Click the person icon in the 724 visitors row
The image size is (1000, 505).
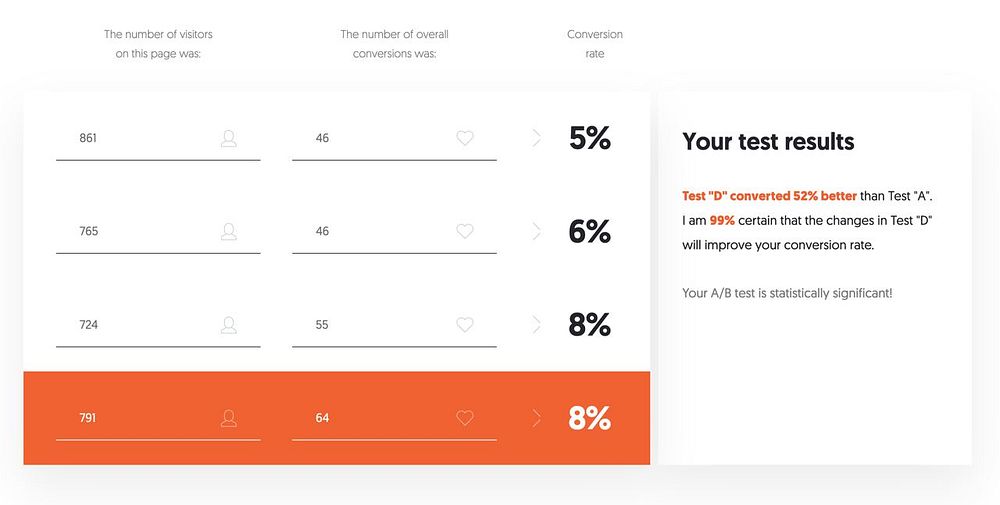click(x=229, y=325)
